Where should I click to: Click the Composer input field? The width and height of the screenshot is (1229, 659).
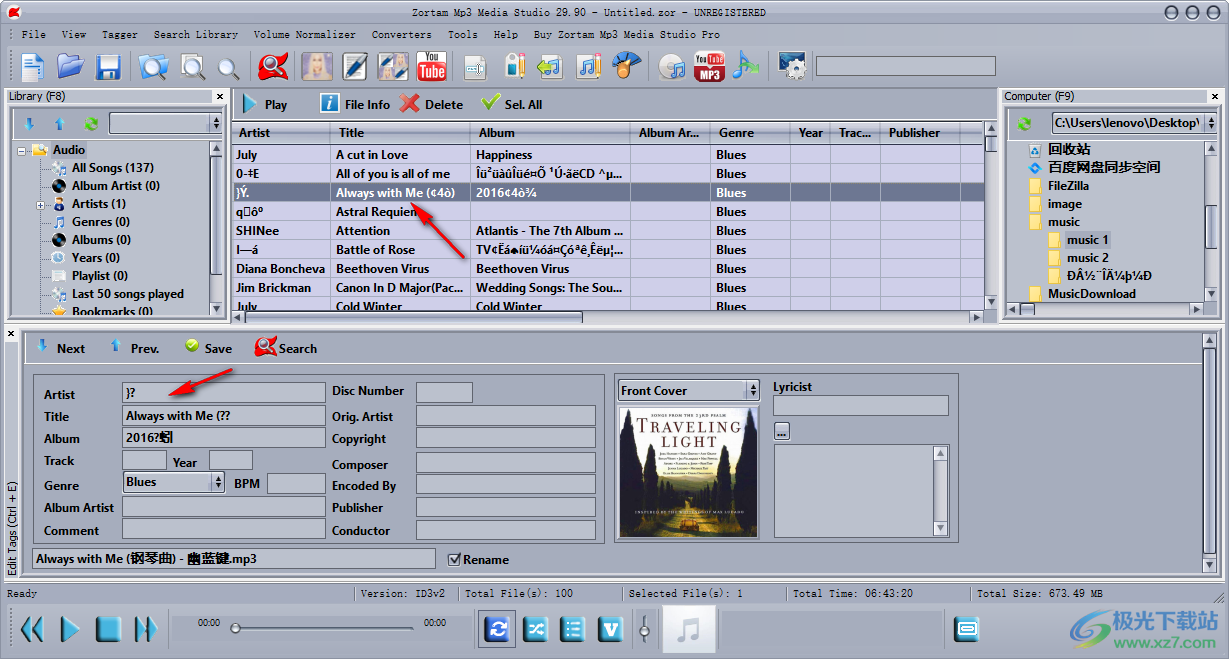(506, 464)
